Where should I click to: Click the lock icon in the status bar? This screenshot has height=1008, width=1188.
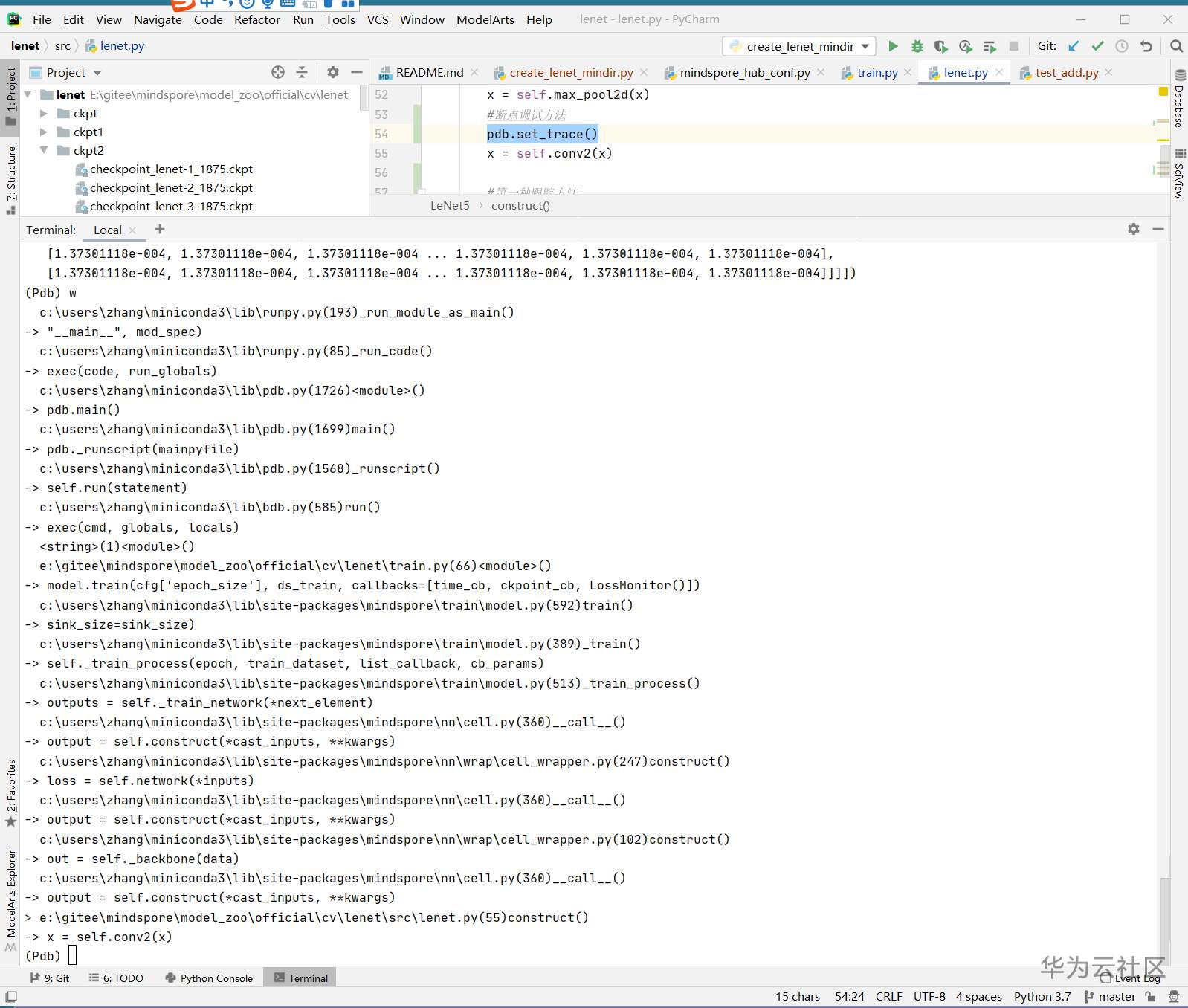[x=1150, y=997]
